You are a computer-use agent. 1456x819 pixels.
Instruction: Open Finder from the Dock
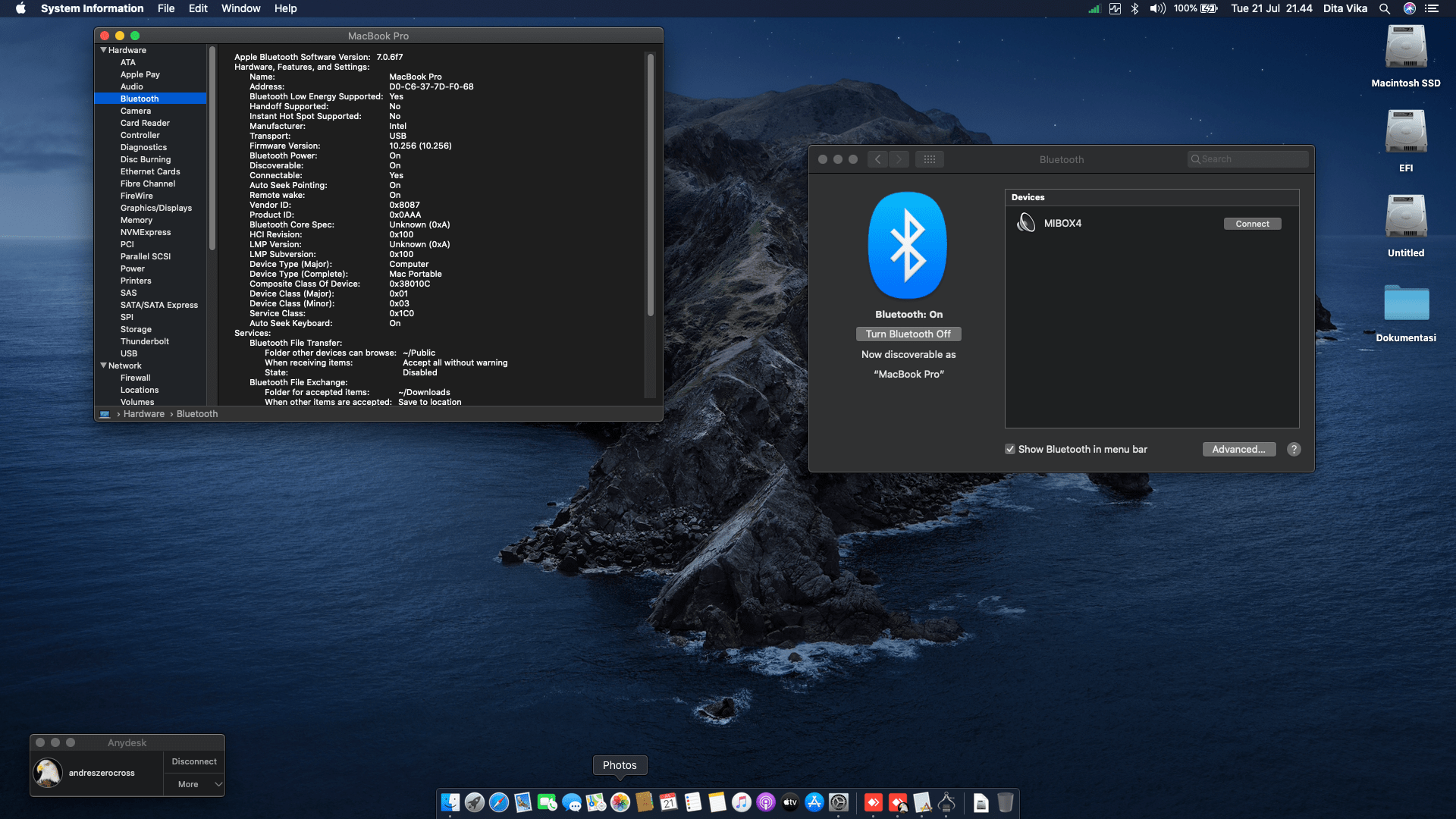point(450,802)
